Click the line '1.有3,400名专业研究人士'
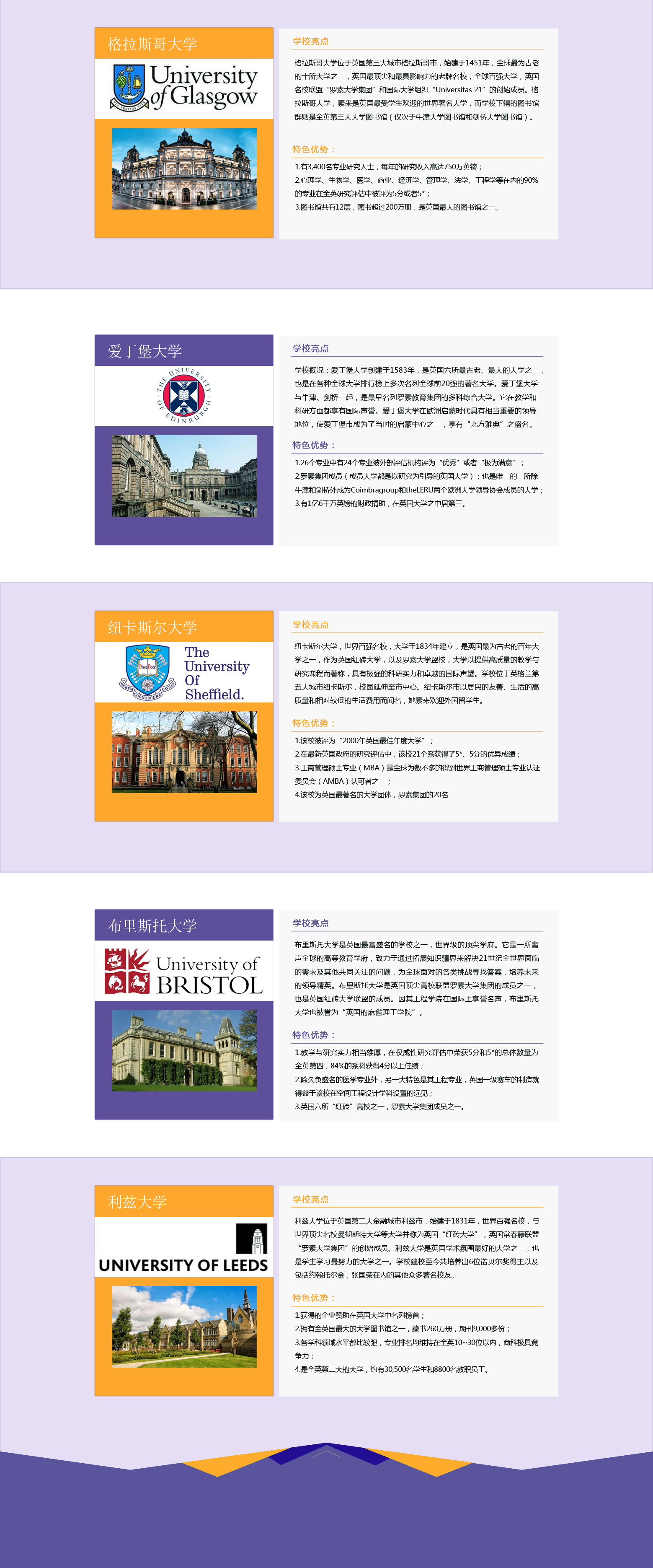Screen dimensions: 653x1568 pos(389,167)
